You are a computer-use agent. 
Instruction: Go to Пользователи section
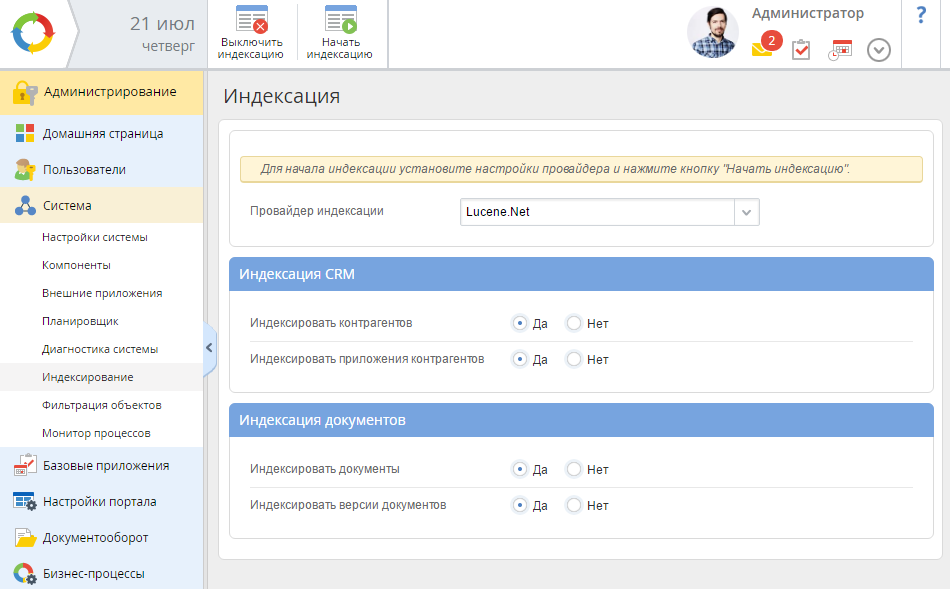click(x=84, y=169)
